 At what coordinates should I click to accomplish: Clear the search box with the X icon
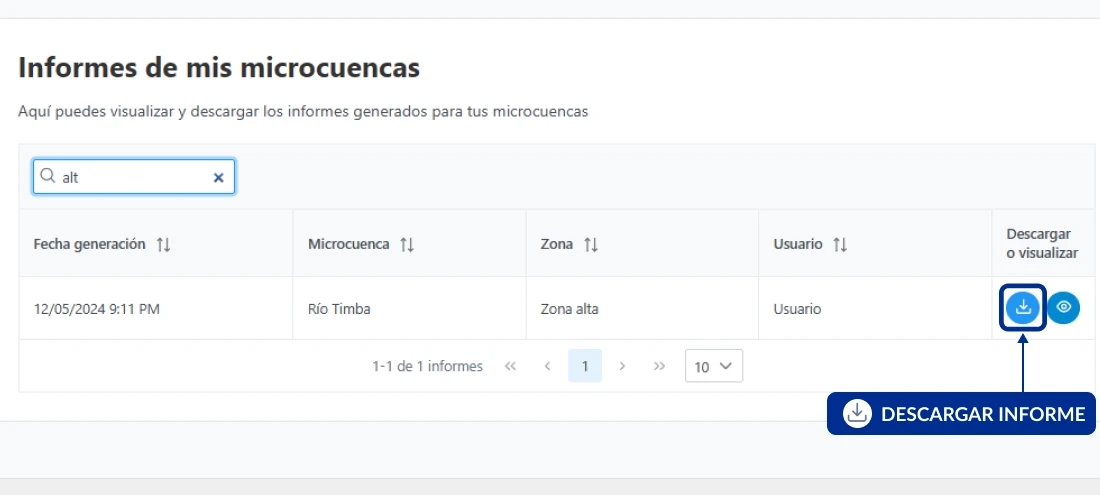coord(218,177)
